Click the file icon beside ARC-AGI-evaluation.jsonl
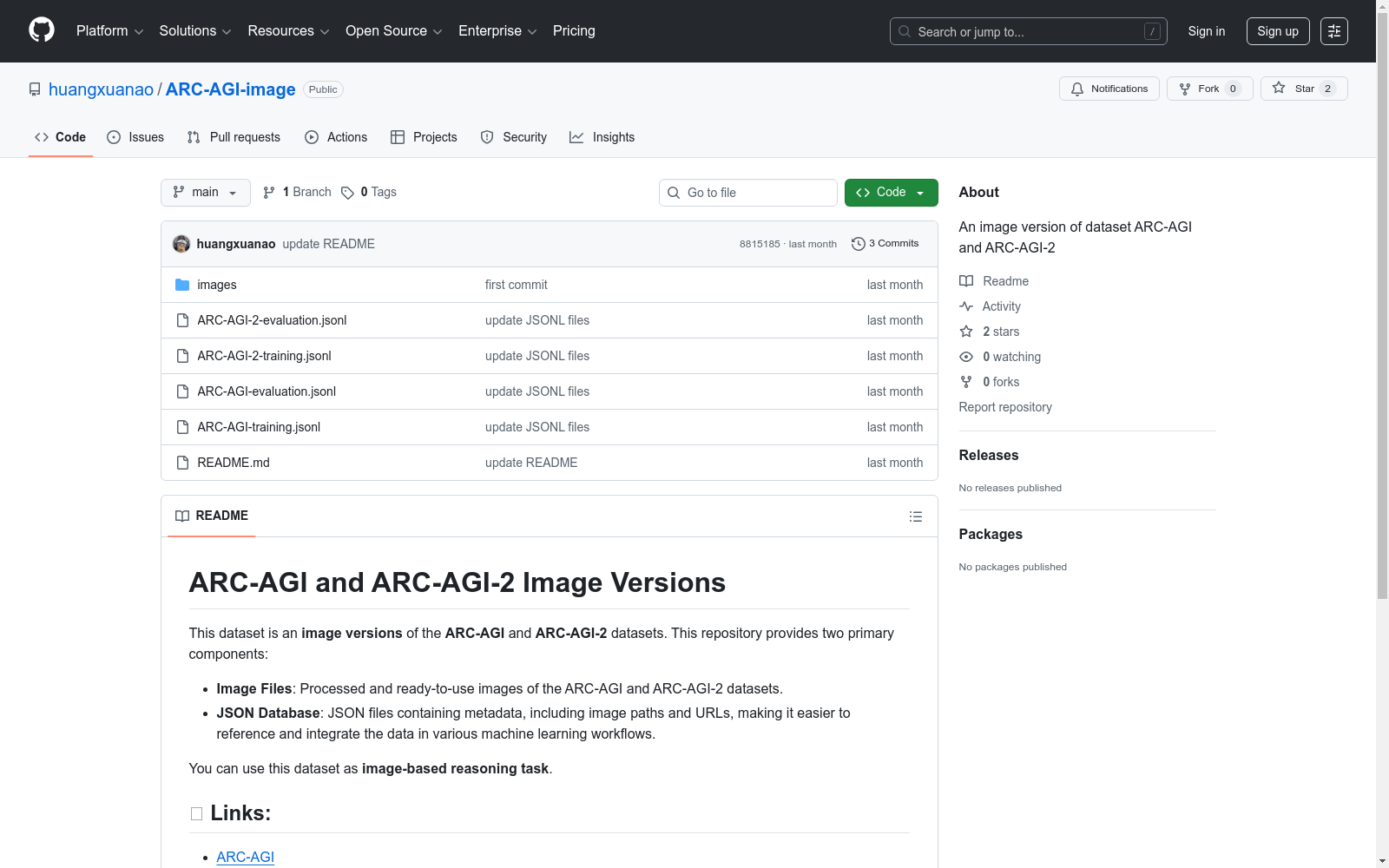The image size is (1389, 868). point(182,391)
